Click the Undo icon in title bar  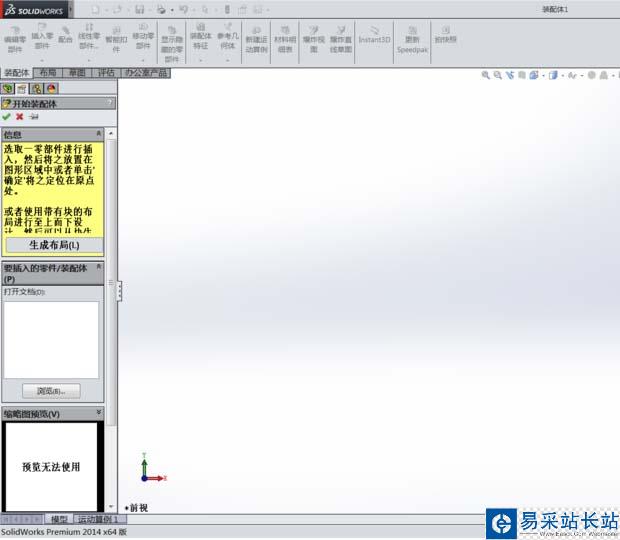(x=183, y=9)
